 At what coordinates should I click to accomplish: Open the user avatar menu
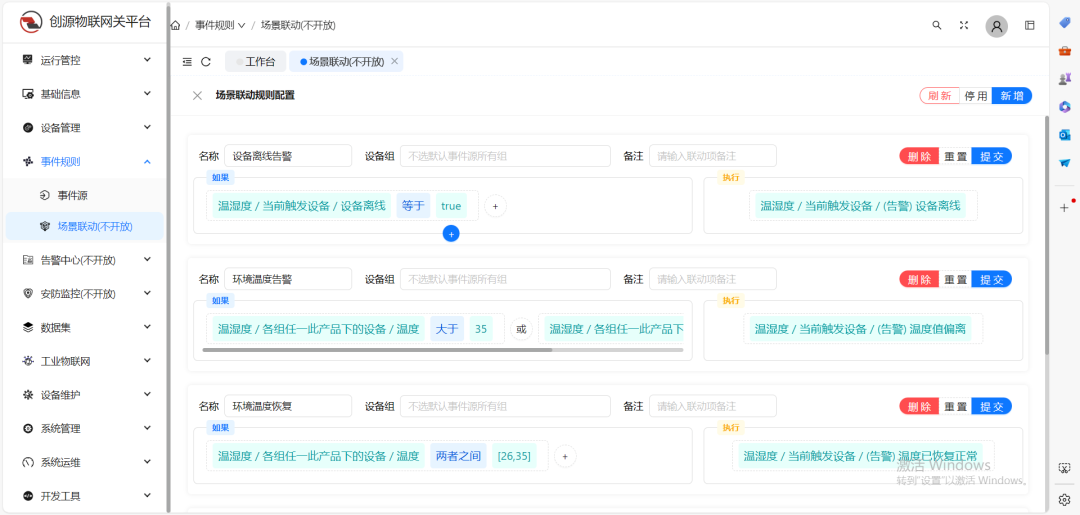(997, 25)
